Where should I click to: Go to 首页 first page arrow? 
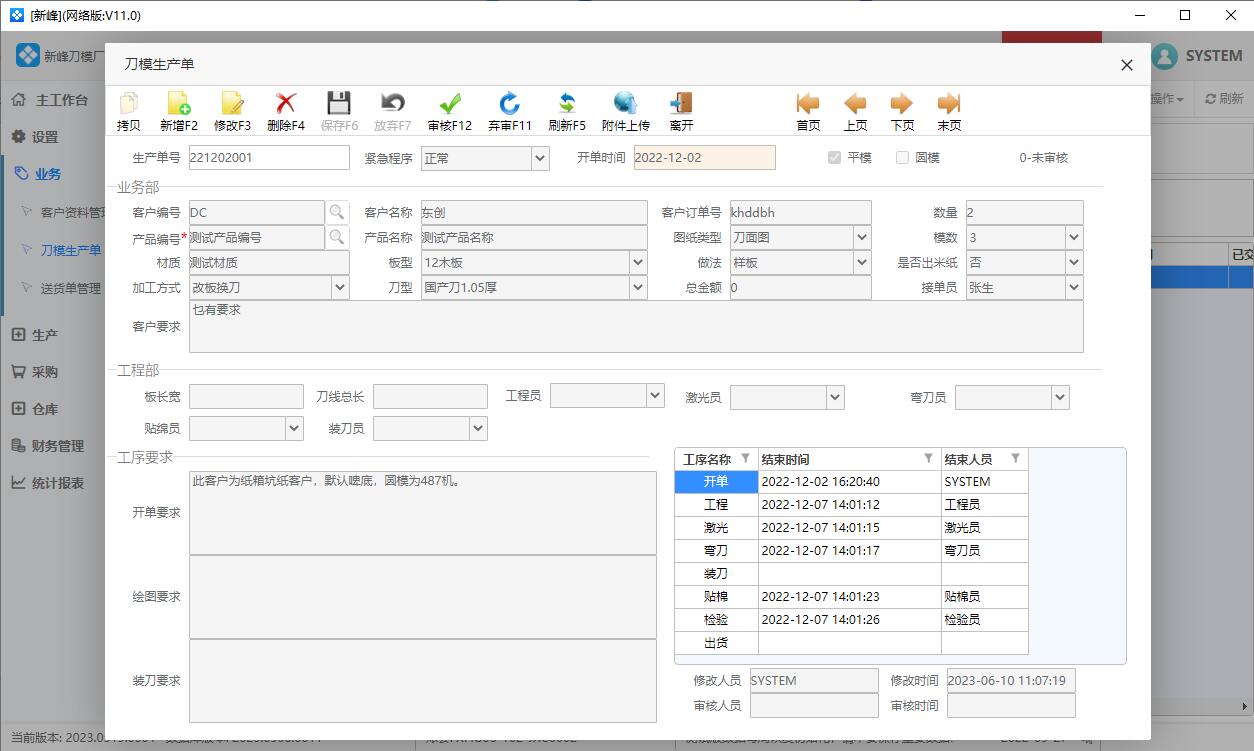point(808,103)
